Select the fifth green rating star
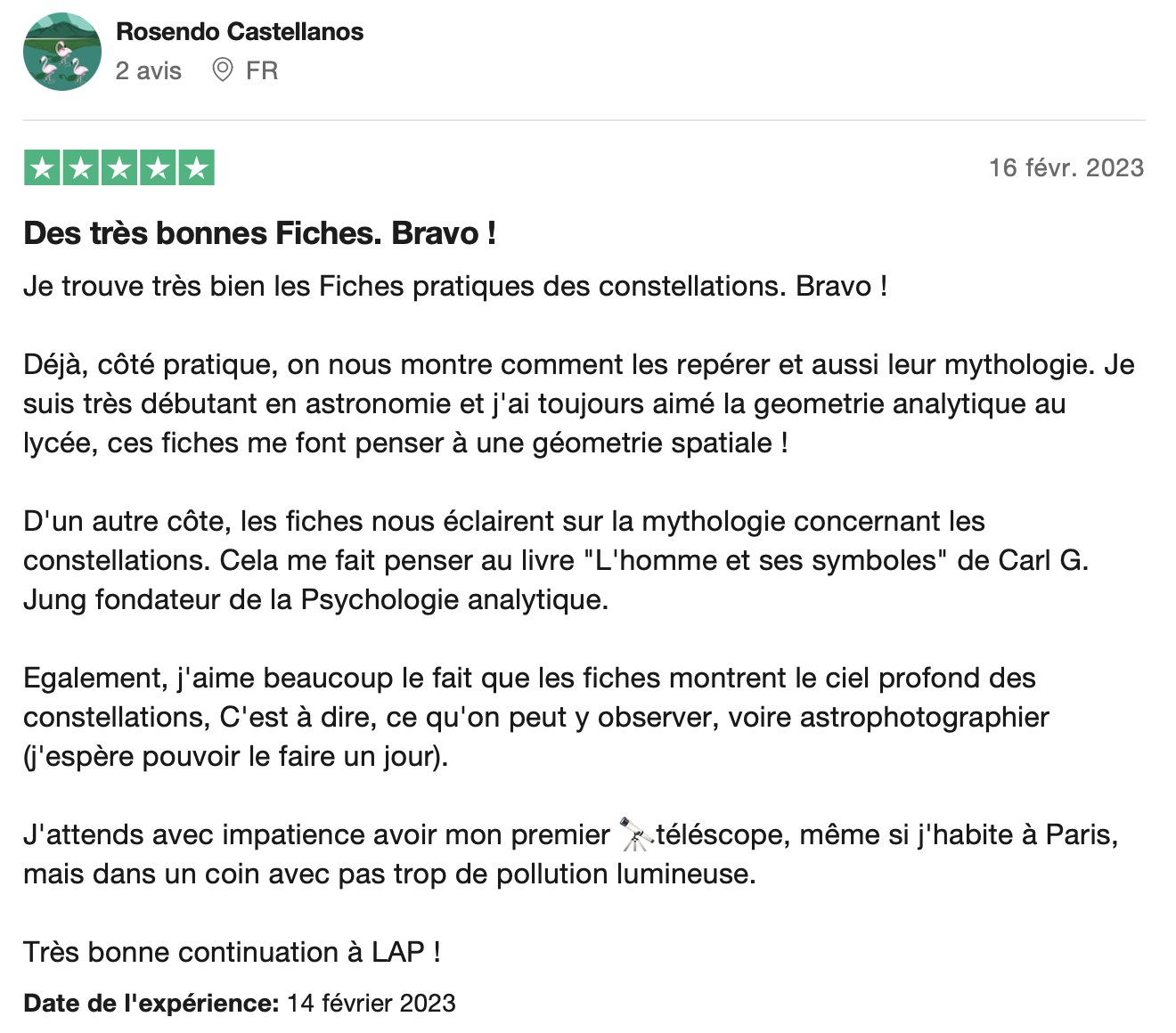Viewport: 1176px width, 1033px height. point(196,168)
